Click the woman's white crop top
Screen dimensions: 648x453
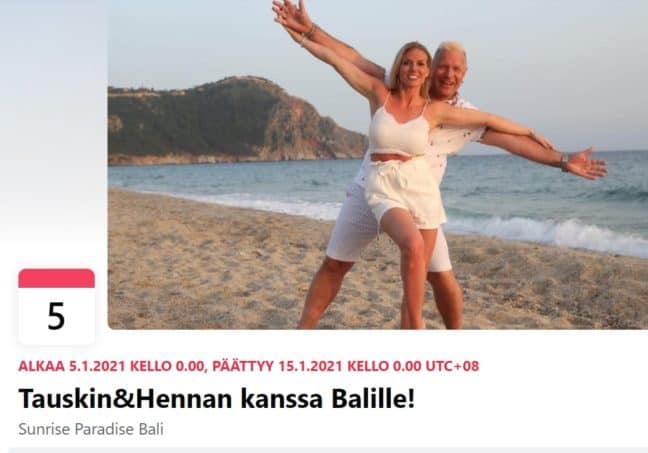[400, 129]
